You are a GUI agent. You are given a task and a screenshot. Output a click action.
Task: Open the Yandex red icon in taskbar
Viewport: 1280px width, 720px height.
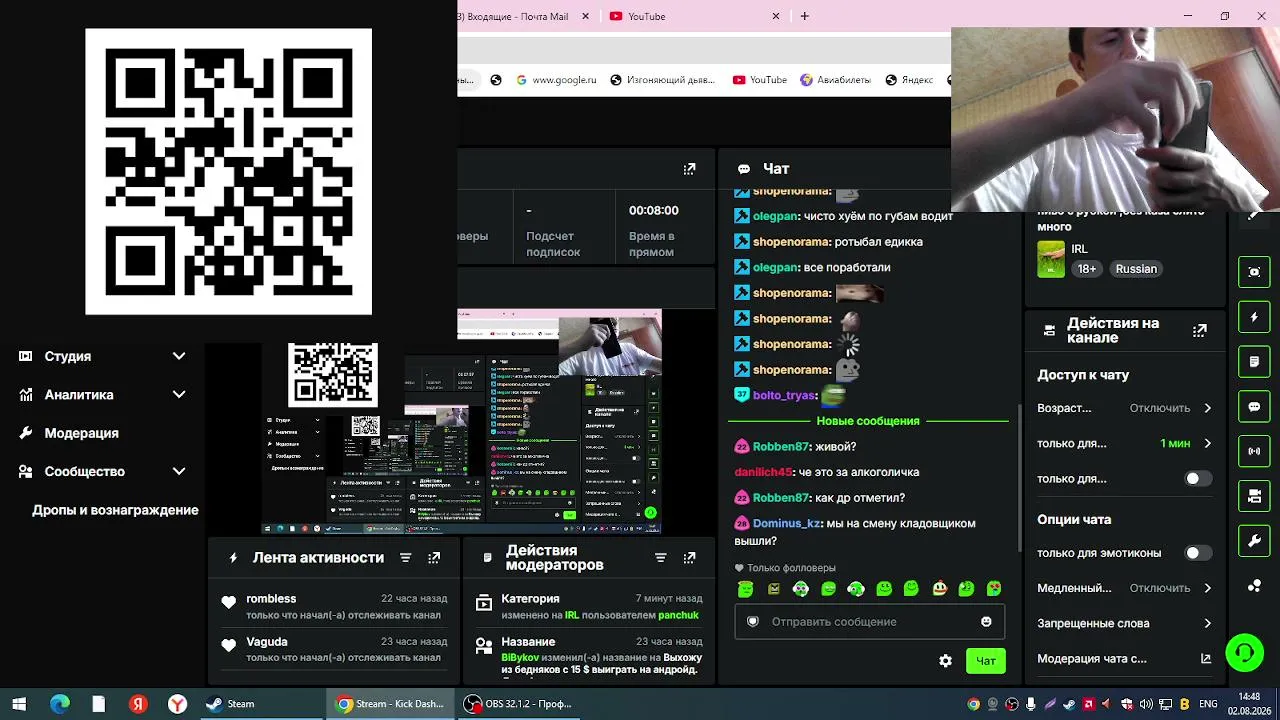point(138,704)
